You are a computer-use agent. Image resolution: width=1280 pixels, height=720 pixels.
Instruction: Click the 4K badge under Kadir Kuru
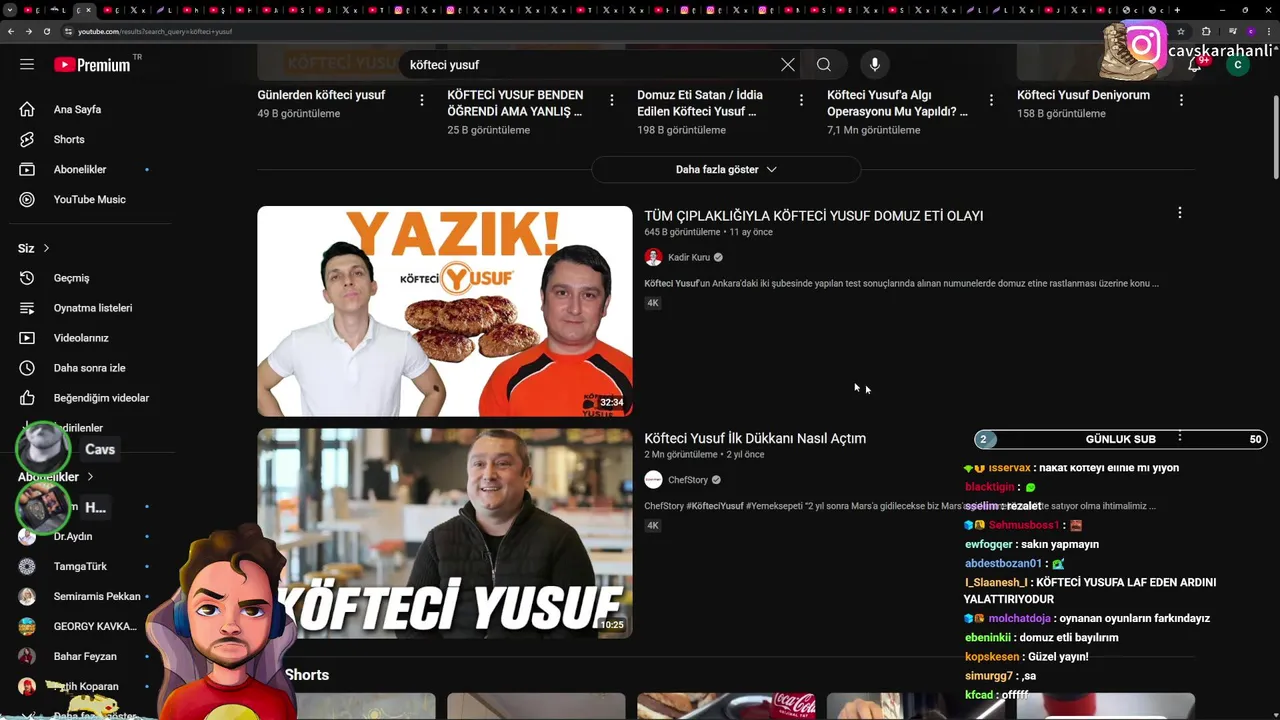point(653,303)
